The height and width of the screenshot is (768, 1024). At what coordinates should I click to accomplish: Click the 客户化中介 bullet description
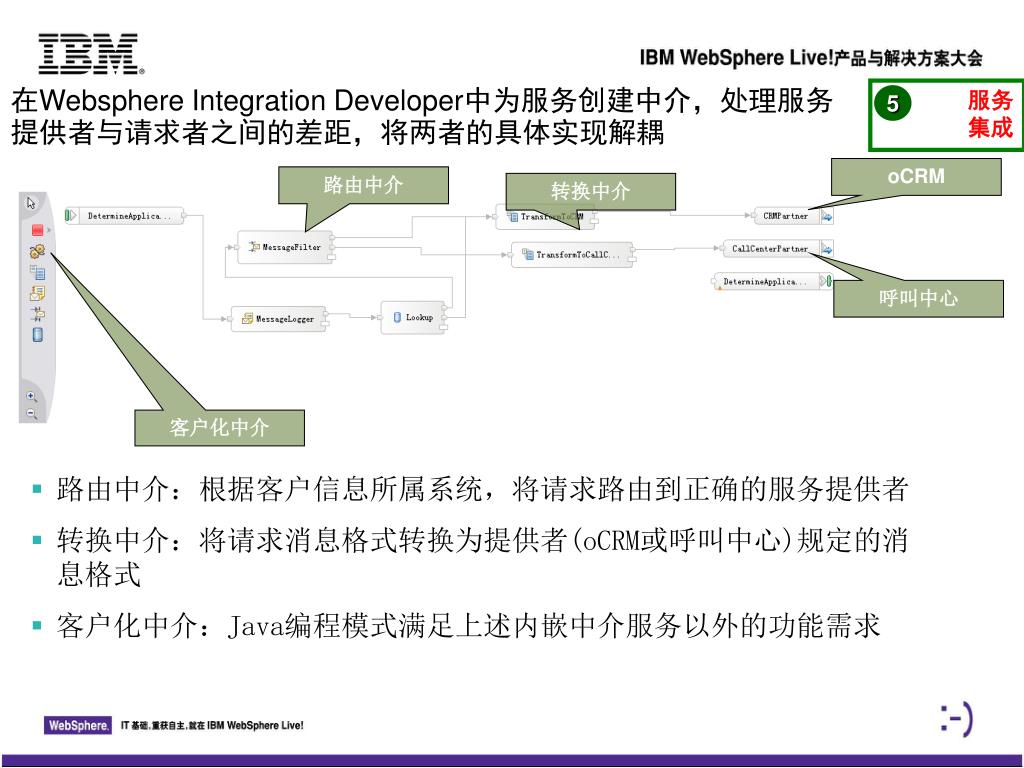point(468,626)
